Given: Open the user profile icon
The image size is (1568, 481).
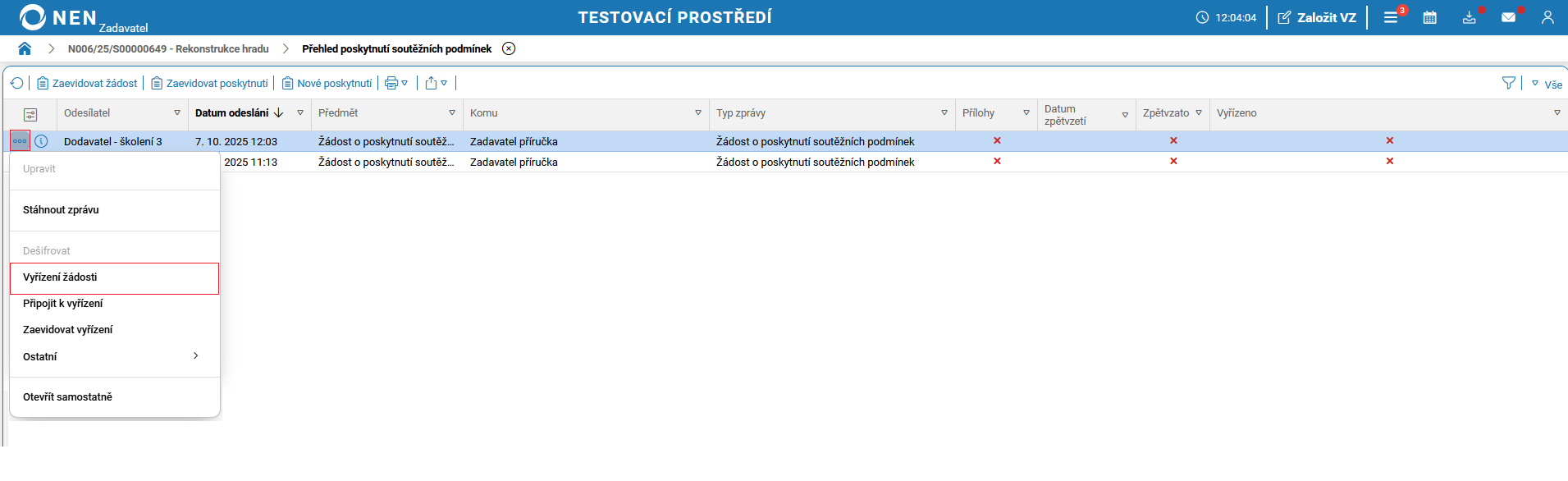Looking at the screenshot, I should (1547, 17).
